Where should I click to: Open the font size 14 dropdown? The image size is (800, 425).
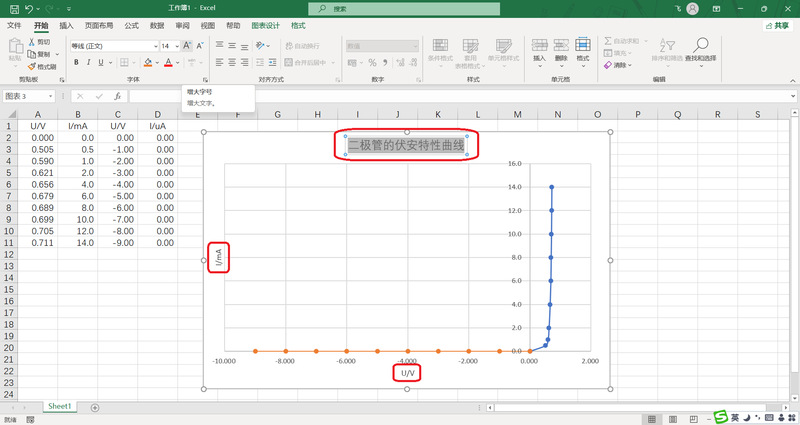click(x=177, y=46)
